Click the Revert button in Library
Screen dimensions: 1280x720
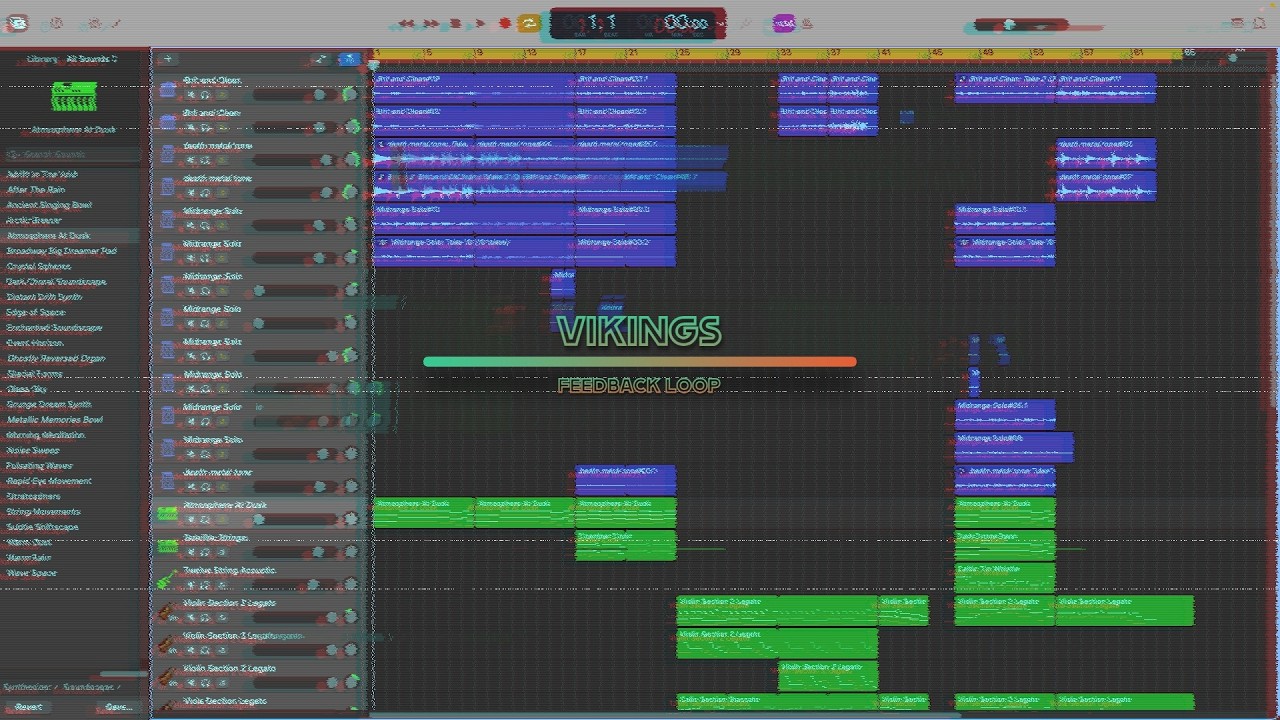28,706
